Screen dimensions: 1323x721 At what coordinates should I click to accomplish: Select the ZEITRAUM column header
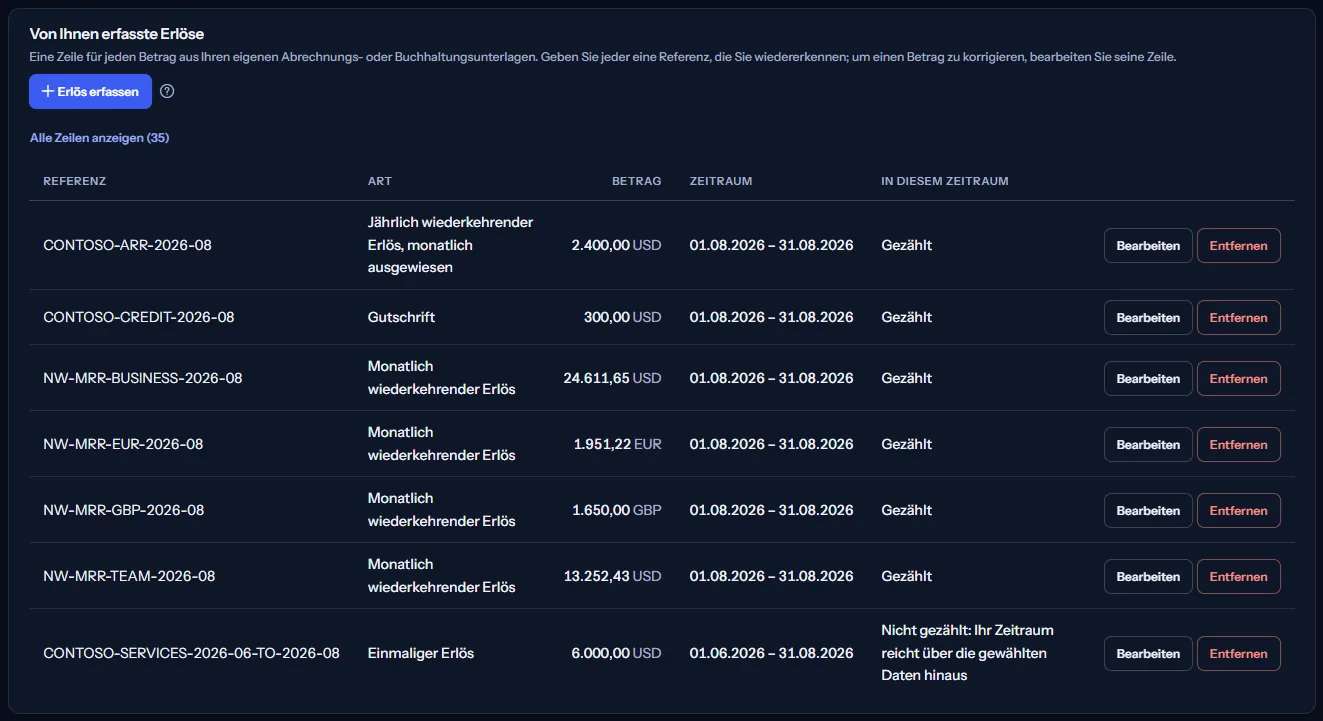[721, 181]
